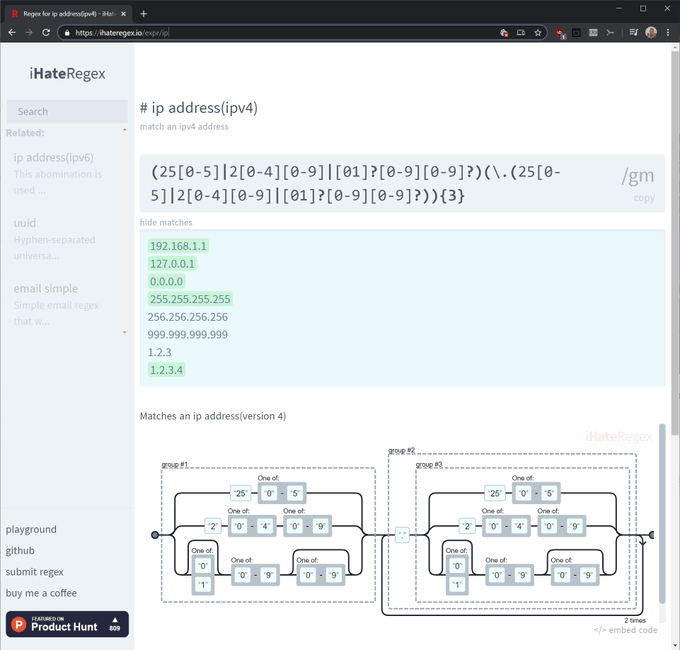Open the embed code option

point(625,630)
